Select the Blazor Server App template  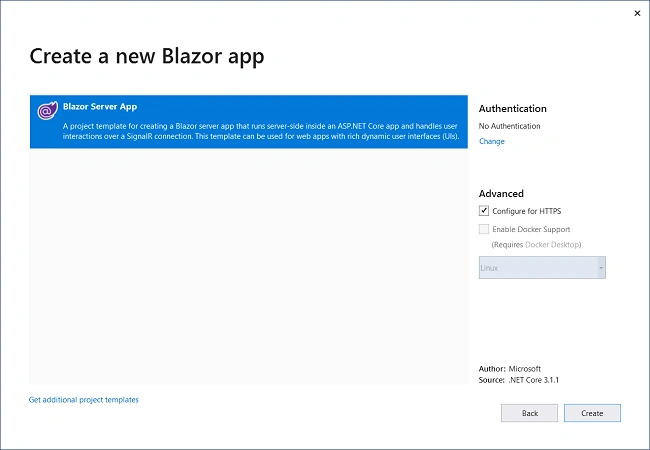249,122
